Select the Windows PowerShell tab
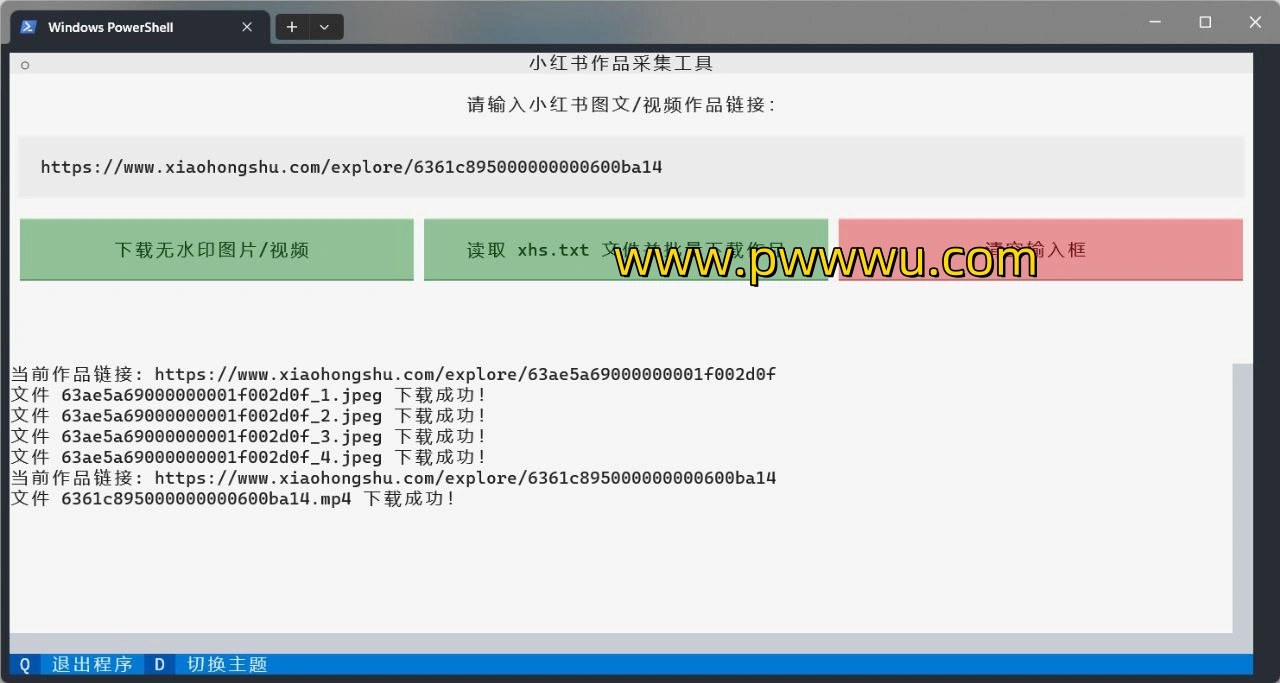Screen dimensions: 1280x683 click(x=140, y=27)
